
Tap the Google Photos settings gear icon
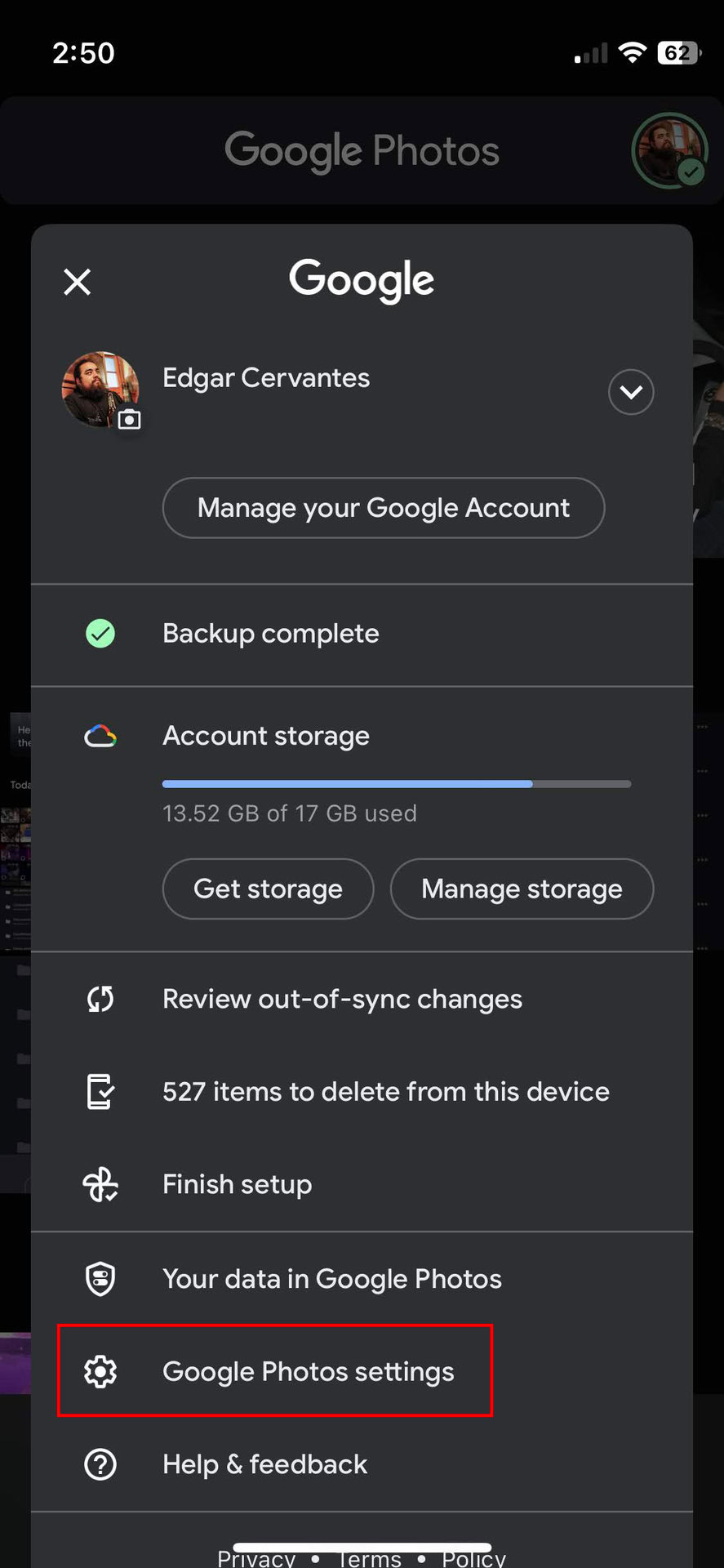pyautogui.click(x=100, y=1372)
